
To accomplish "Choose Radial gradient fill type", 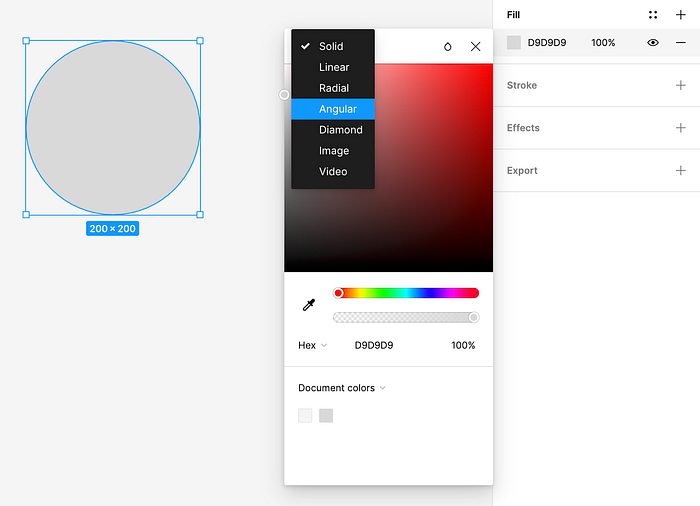I will (333, 88).
